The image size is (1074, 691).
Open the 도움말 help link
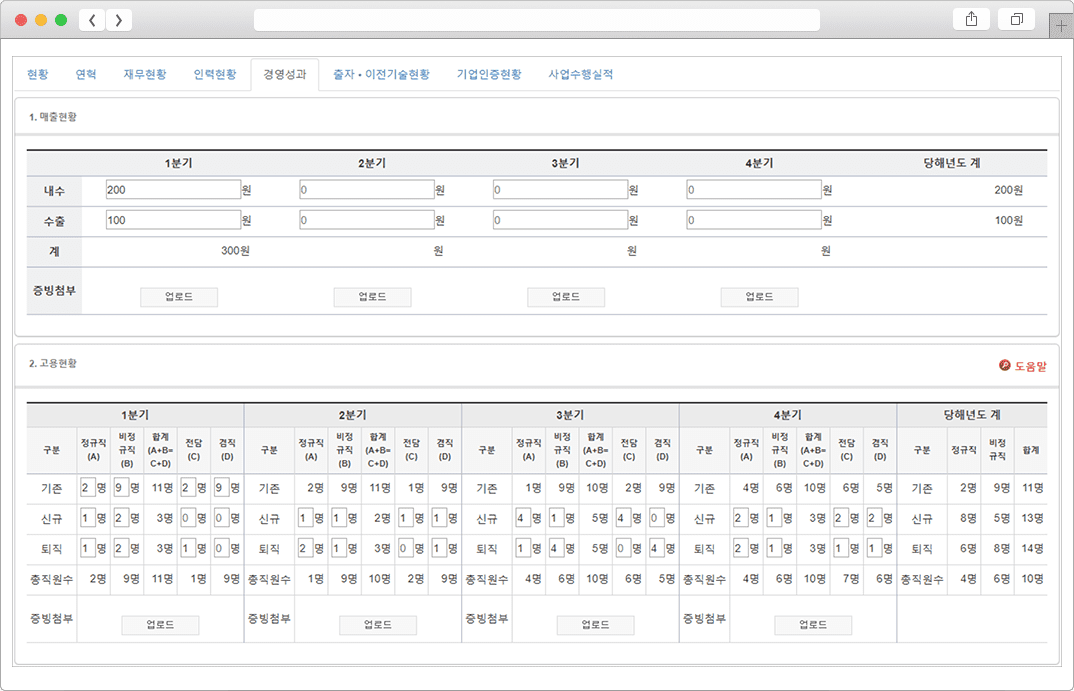point(1030,366)
